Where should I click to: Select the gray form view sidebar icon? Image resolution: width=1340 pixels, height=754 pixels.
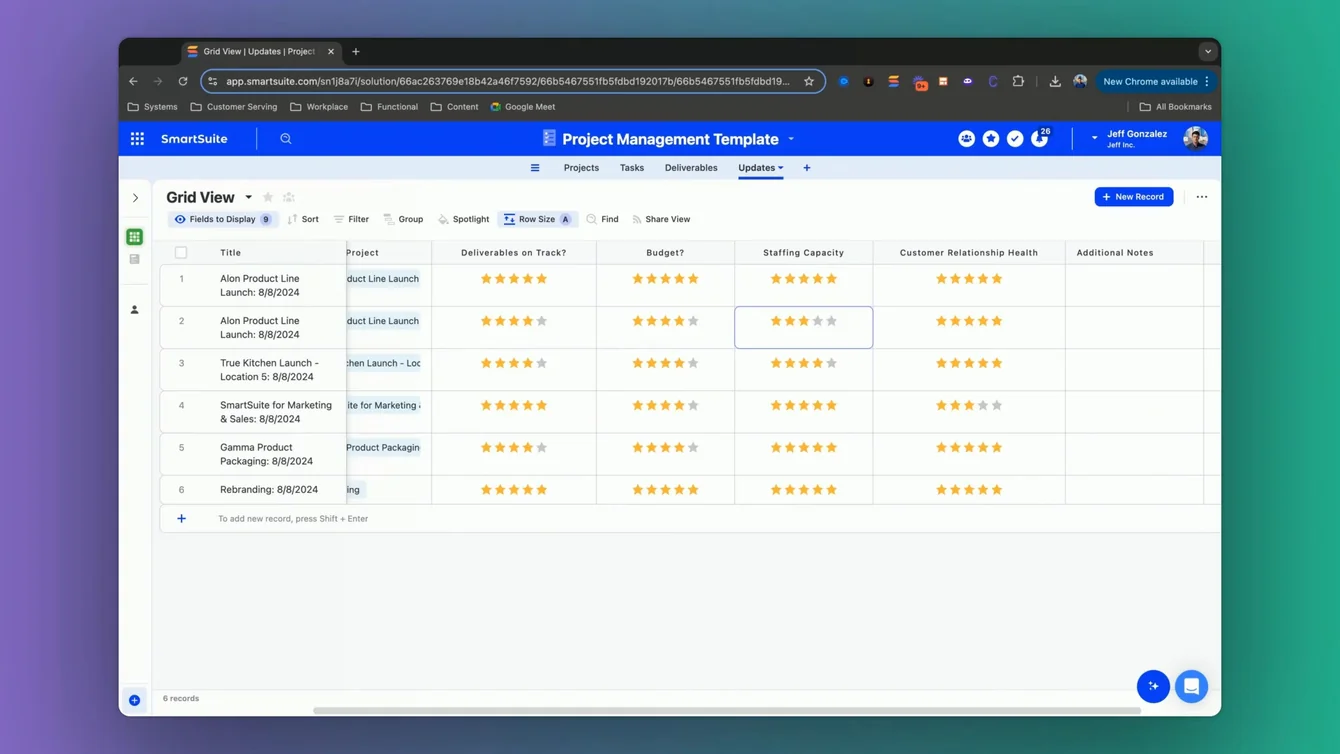coord(135,259)
